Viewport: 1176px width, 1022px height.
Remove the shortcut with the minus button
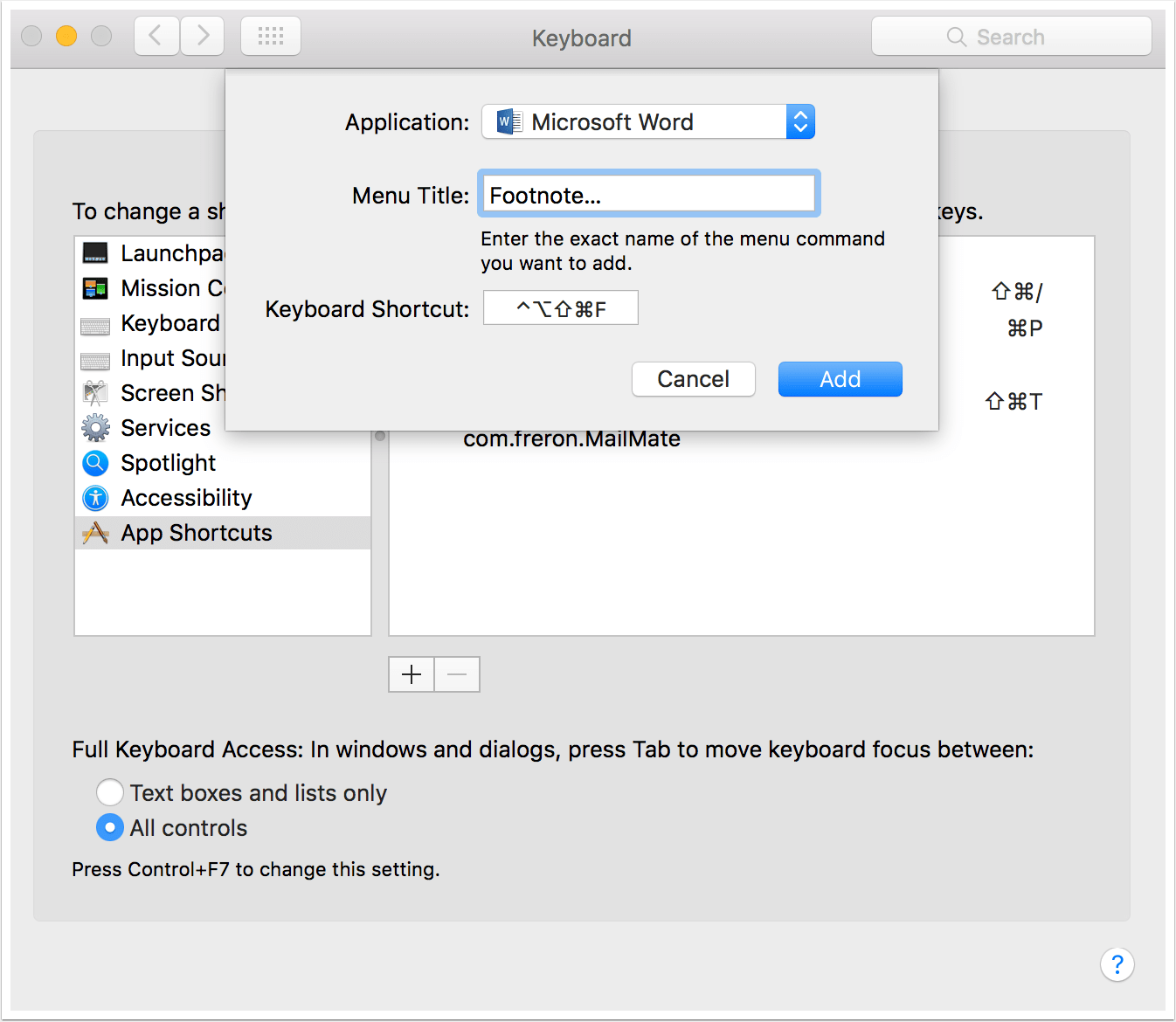[x=457, y=674]
